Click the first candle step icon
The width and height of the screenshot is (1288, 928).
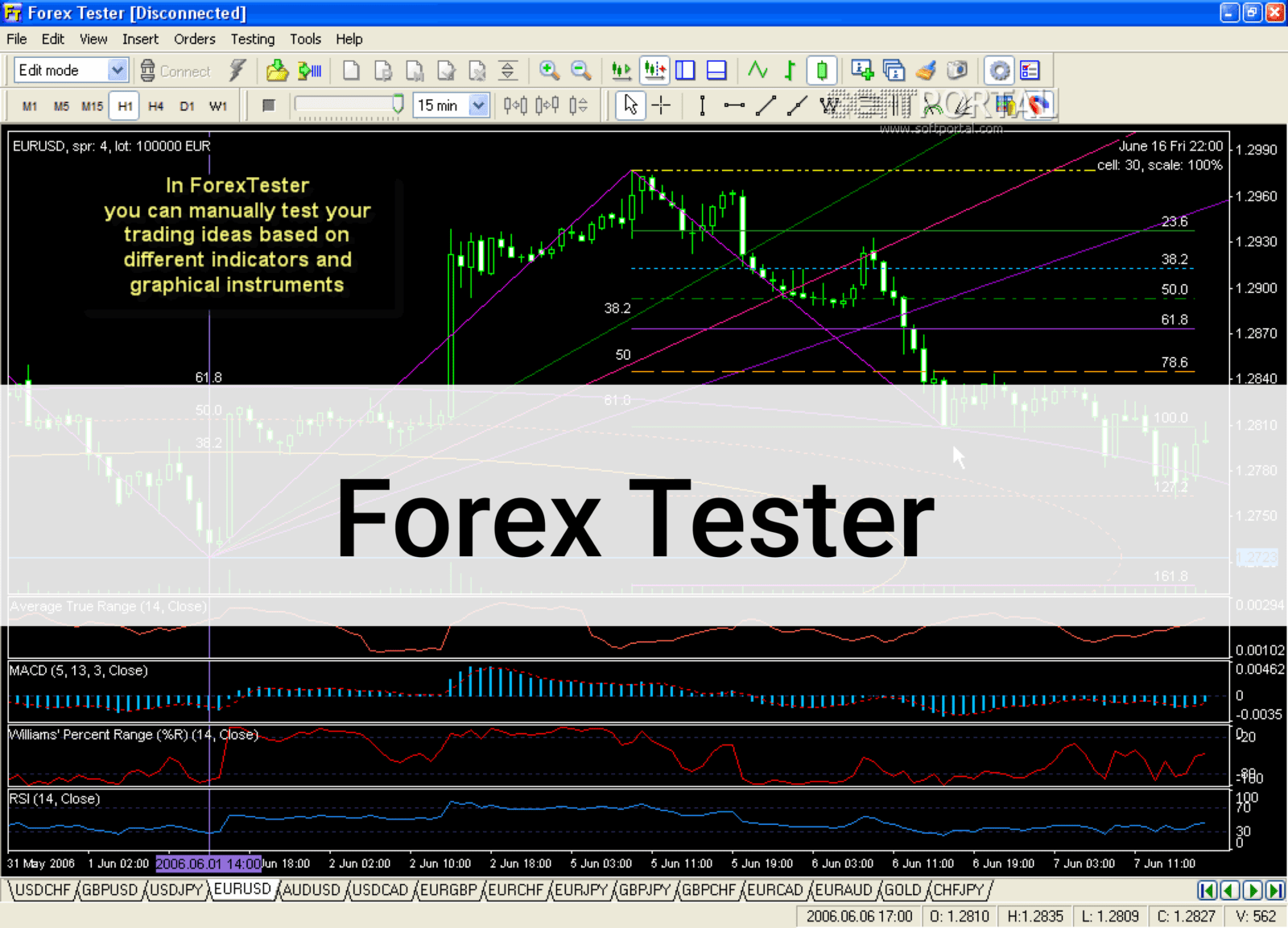click(x=515, y=105)
